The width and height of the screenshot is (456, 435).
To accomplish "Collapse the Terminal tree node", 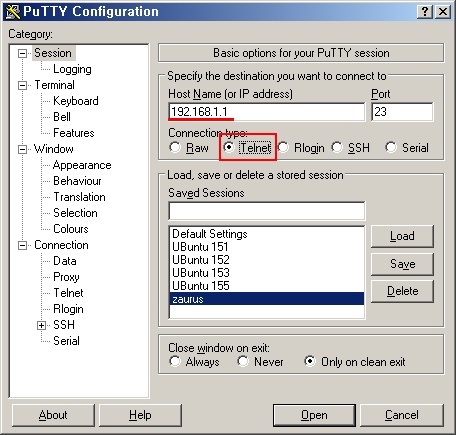I will [x=22, y=85].
